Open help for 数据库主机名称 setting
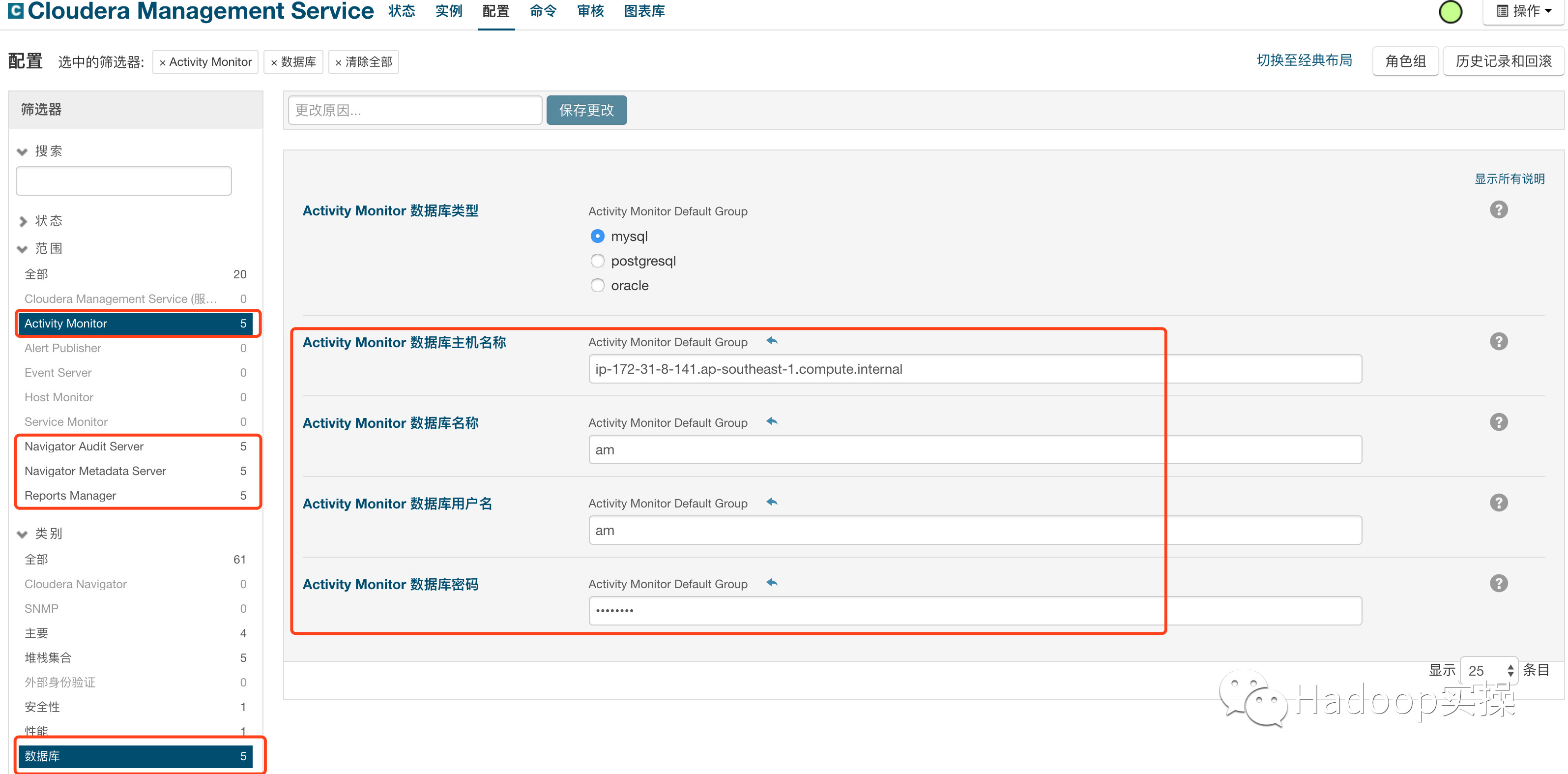 1499,342
